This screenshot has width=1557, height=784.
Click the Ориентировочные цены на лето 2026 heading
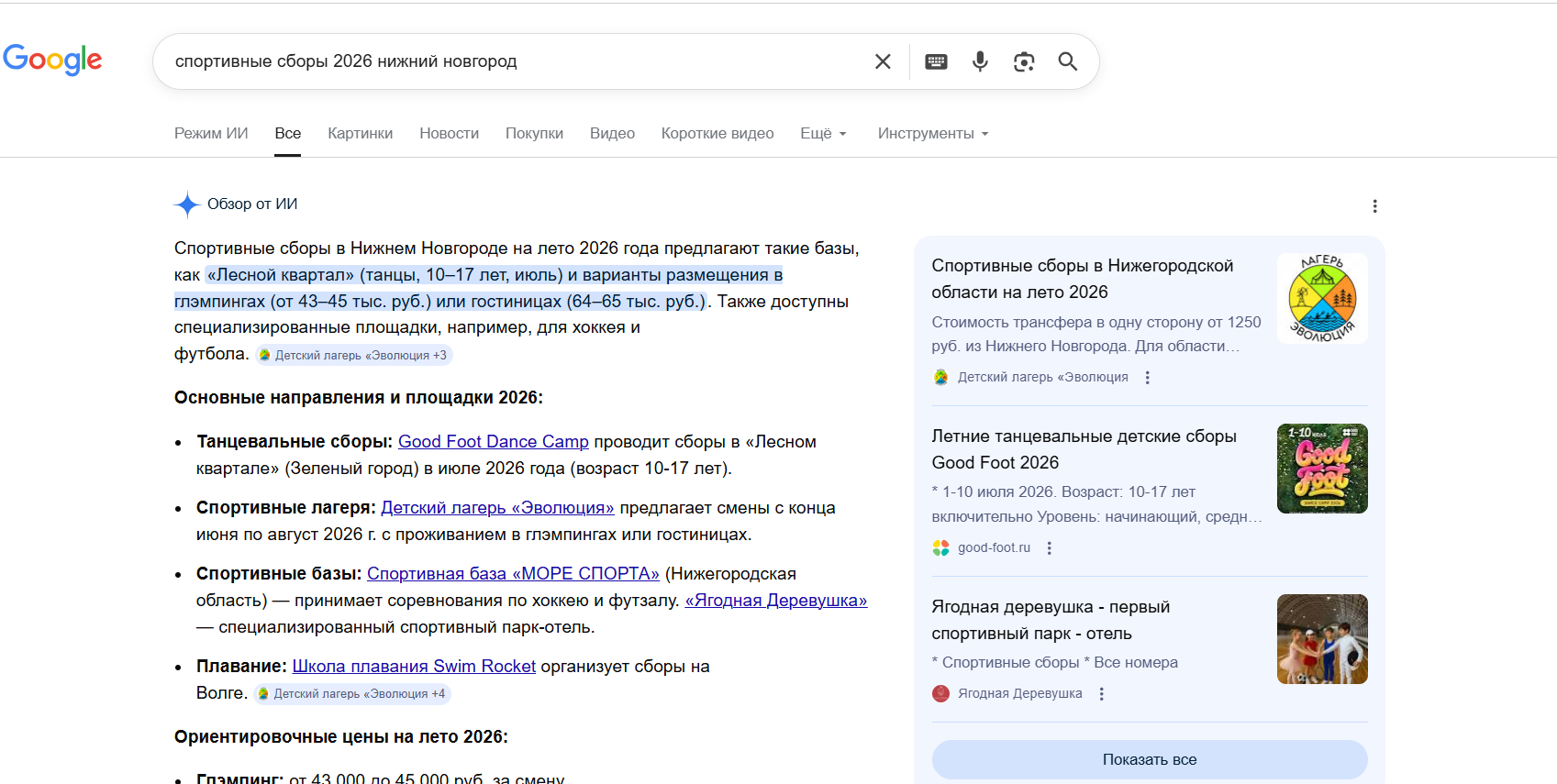click(x=341, y=737)
